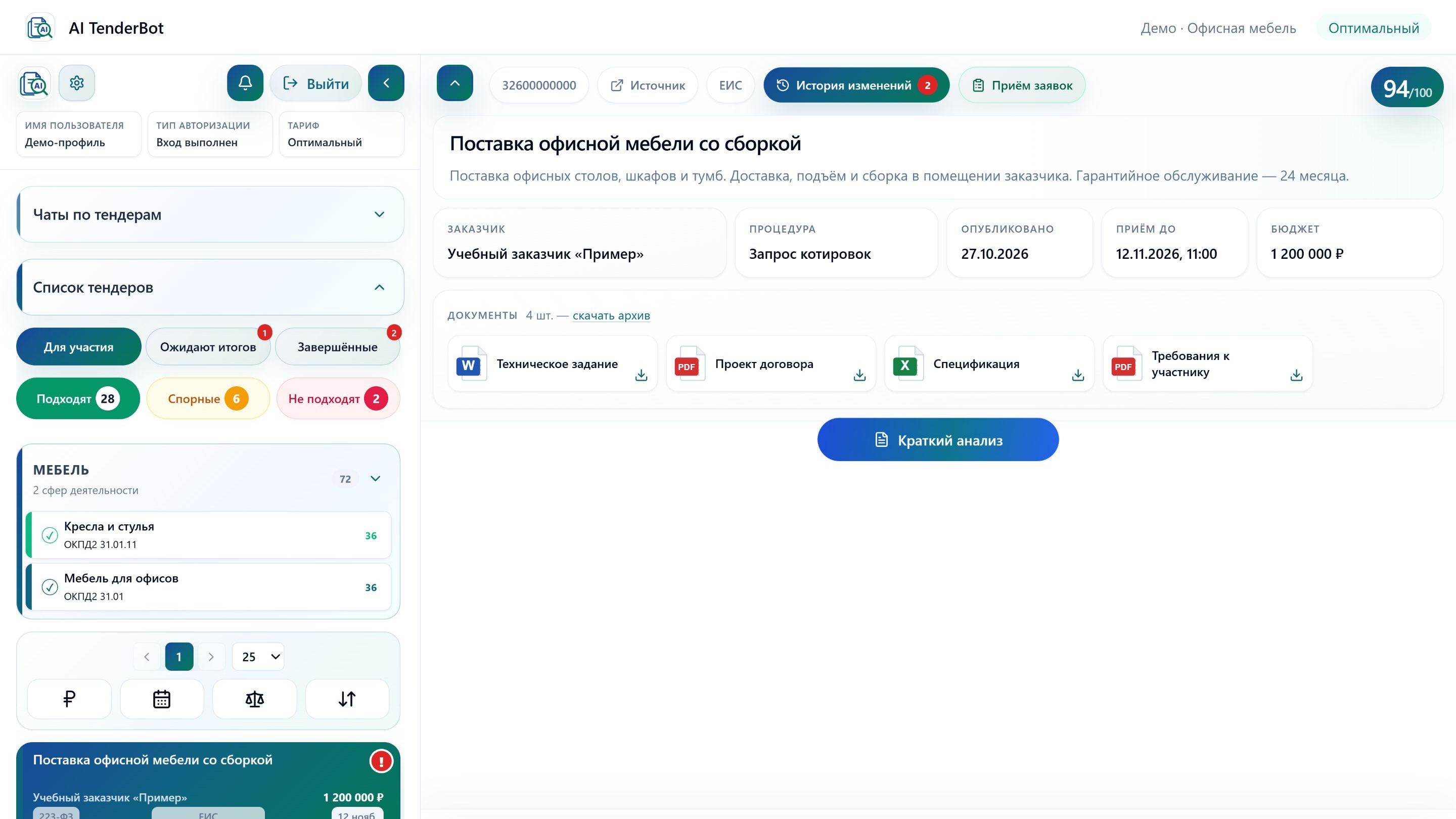Open the Краткий анализ button
Screen dimensions: 1456x819
[938, 439]
